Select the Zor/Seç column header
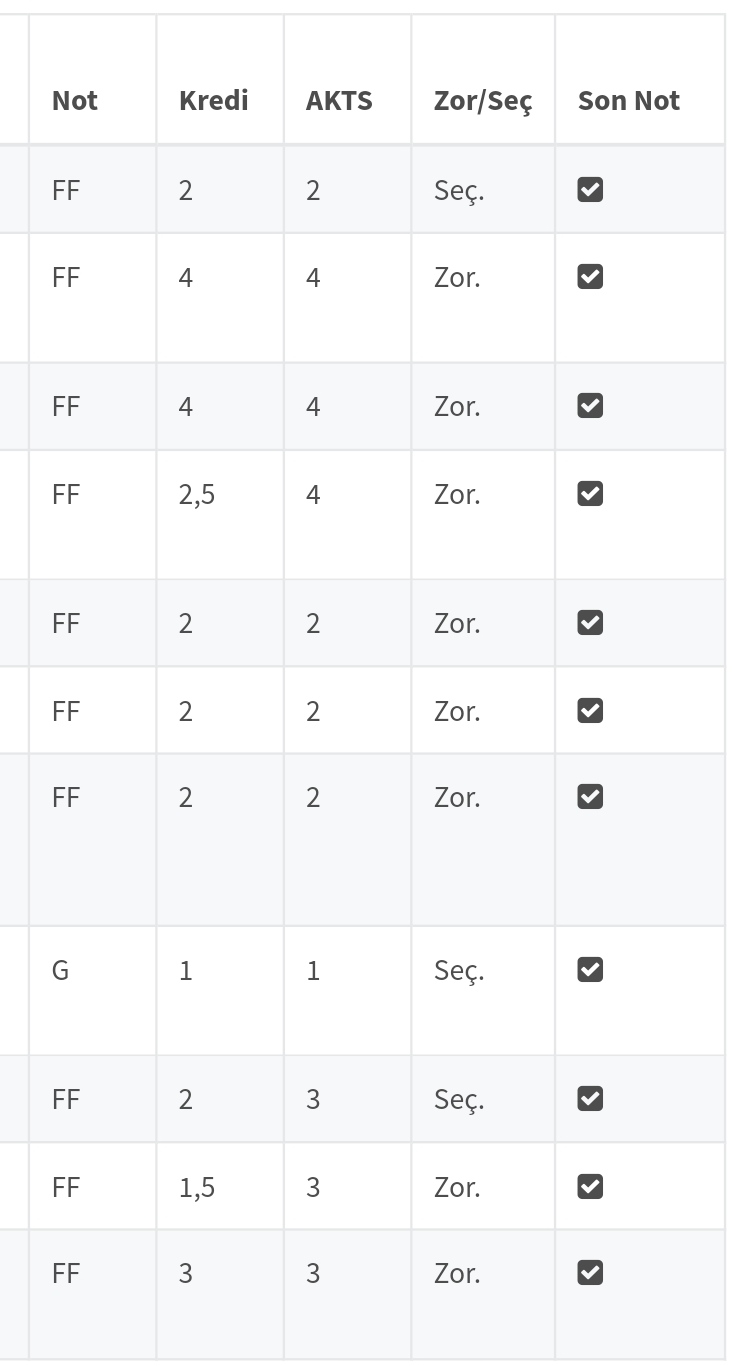Image resolution: width=739 pixels, height=1366 pixels. point(482,100)
